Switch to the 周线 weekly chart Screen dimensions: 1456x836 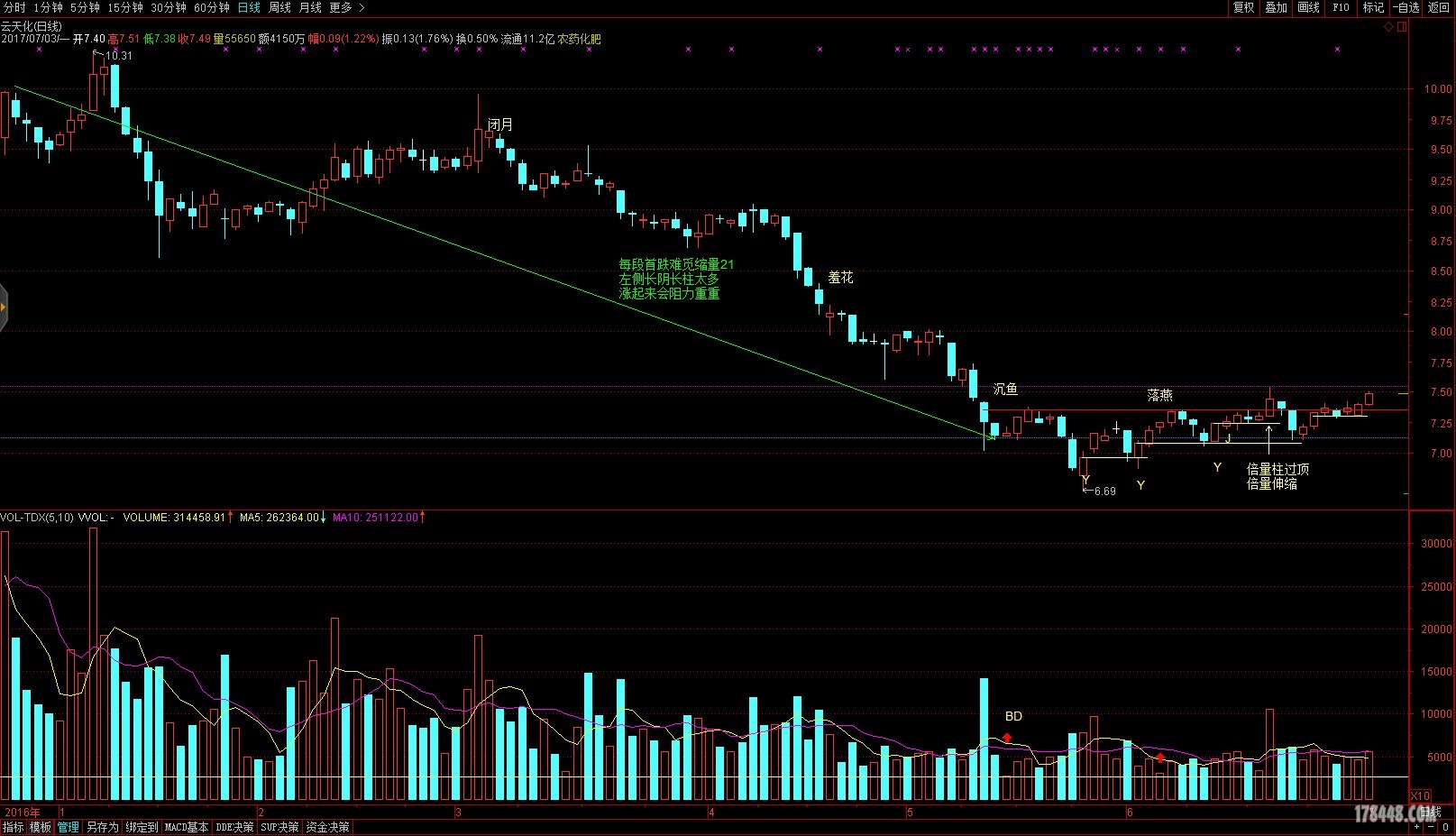click(280, 7)
